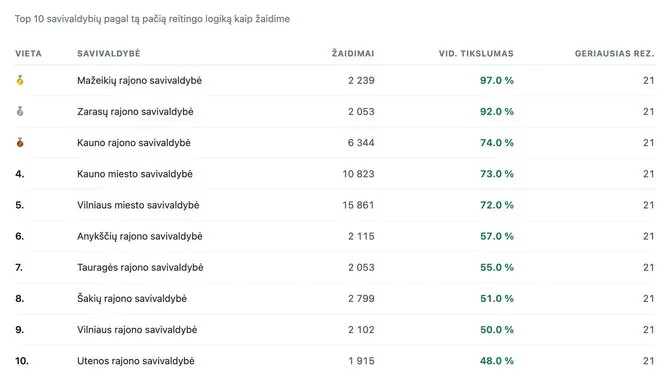
Task: Click the bronze medal icon
Action: coord(20,143)
